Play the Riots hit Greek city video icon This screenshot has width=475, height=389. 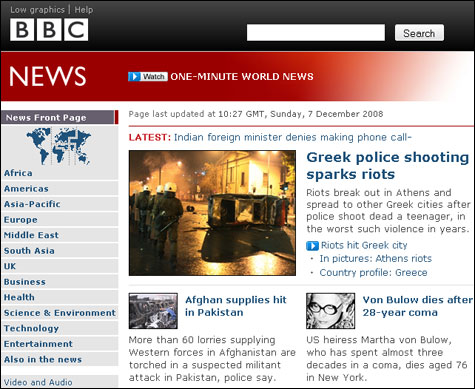[x=312, y=246]
